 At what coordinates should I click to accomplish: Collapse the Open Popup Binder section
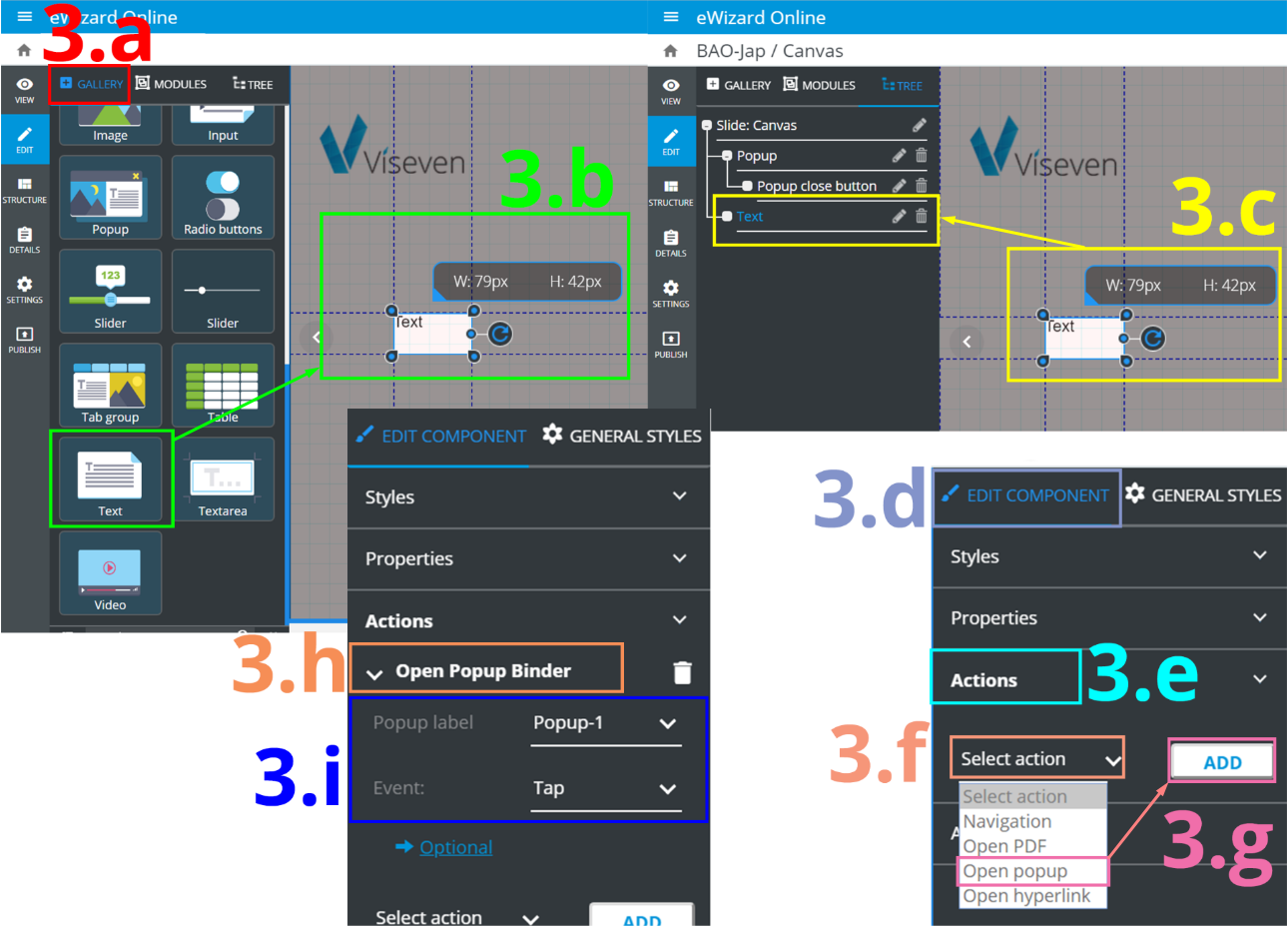(x=375, y=673)
